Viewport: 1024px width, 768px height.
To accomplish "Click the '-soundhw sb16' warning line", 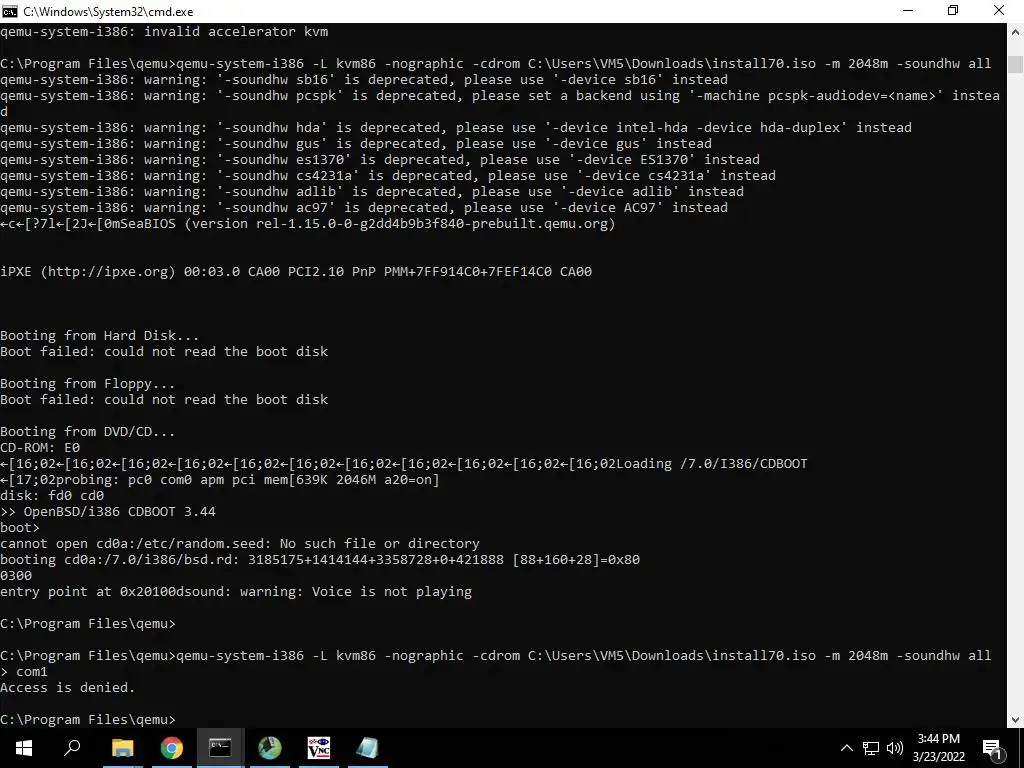I will pyautogui.click(x=364, y=79).
